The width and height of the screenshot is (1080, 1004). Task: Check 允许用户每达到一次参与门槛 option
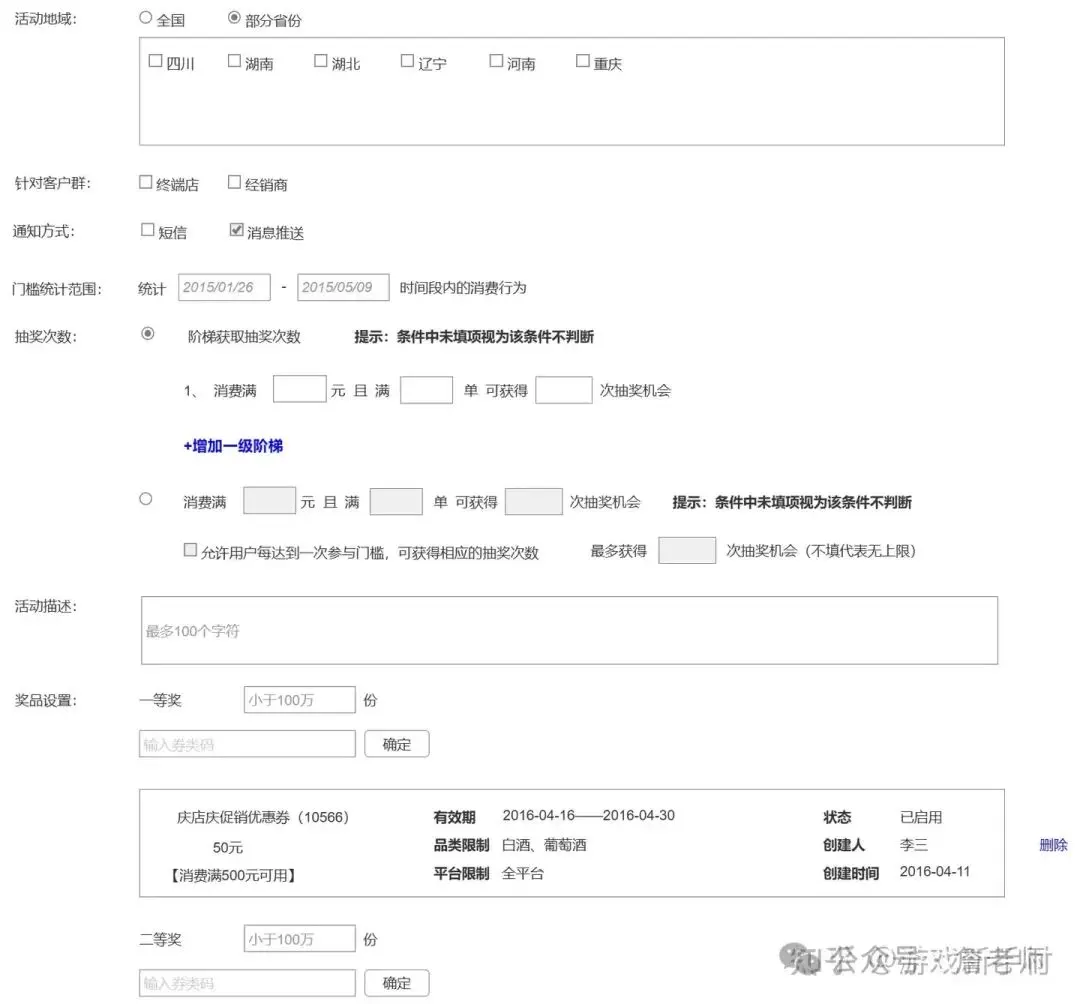pos(189,550)
